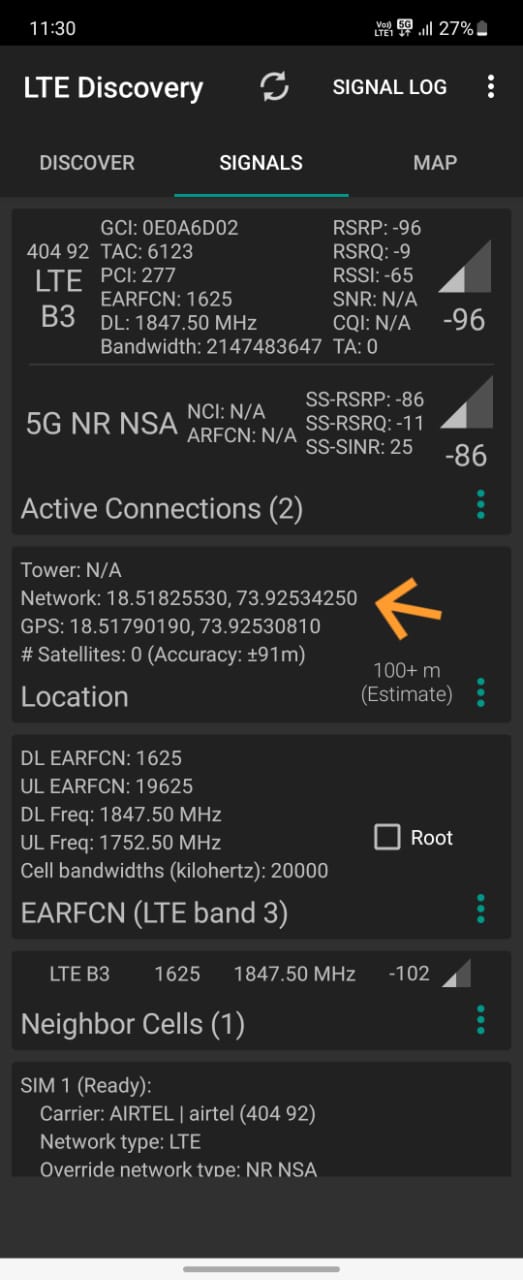Enable the Root checkbox
The height and width of the screenshot is (1280, 523).
click(387, 837)
